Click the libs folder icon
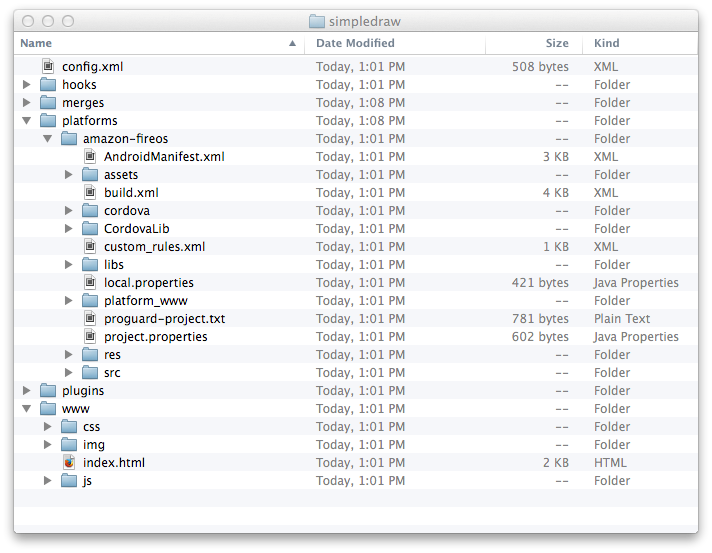Screen dimensions: 712x553 90,264
